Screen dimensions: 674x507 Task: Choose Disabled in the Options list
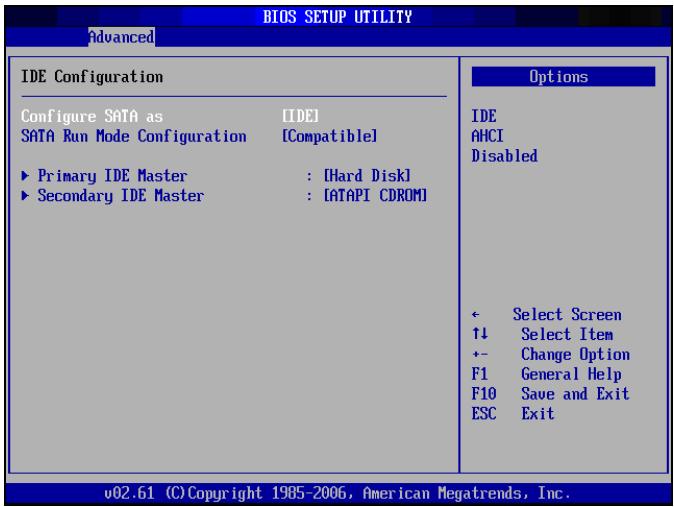click(x=505, y=156)
